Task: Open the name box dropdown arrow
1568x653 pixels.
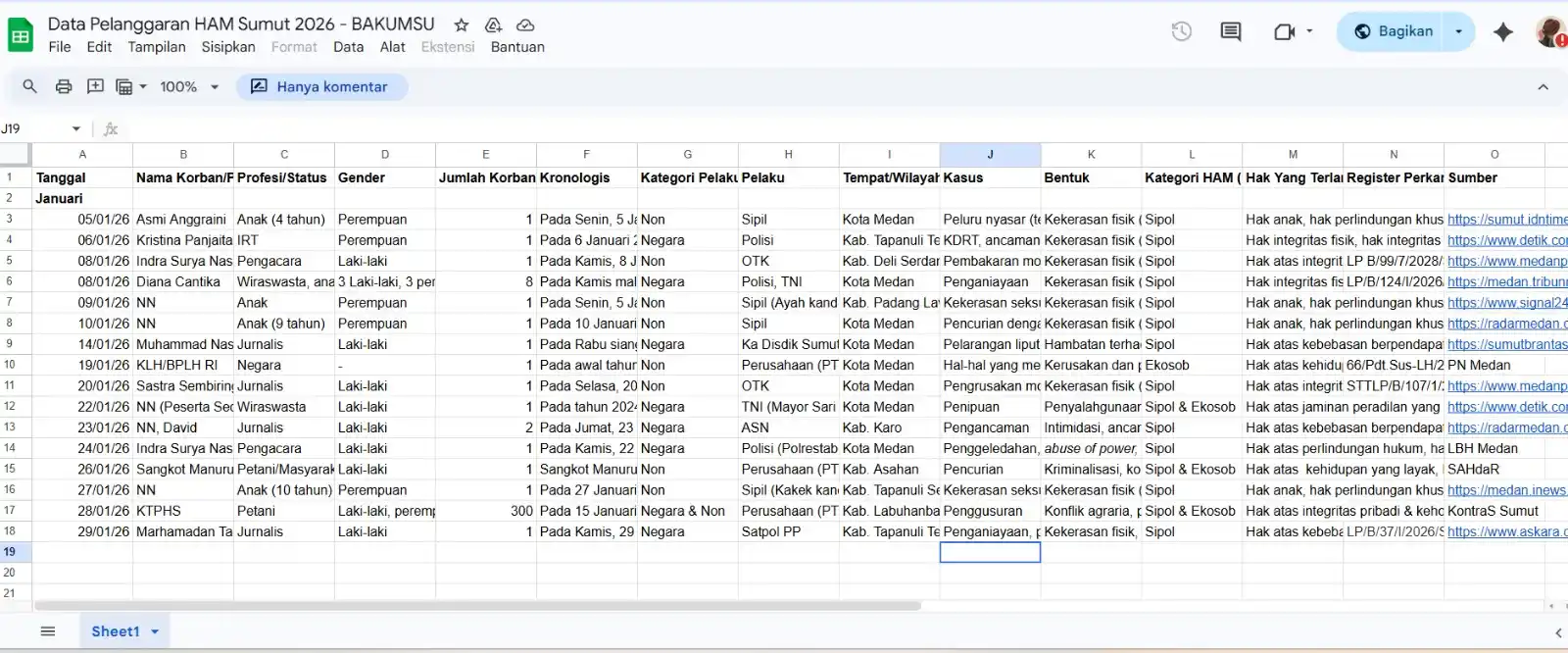Action: [x=75, y=128]
